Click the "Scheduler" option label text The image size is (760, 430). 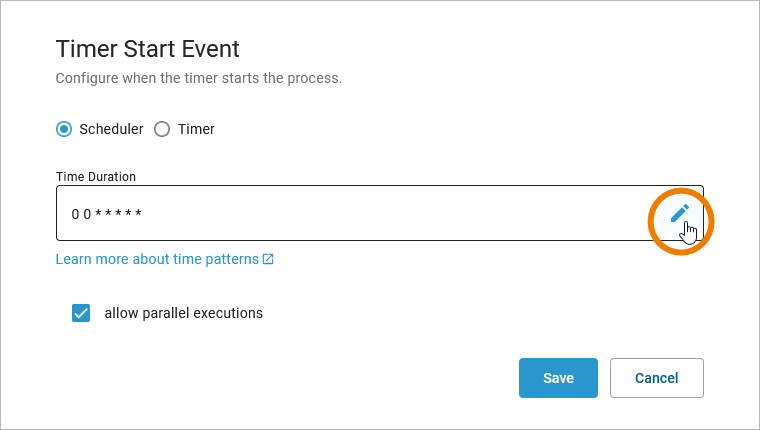111,129
